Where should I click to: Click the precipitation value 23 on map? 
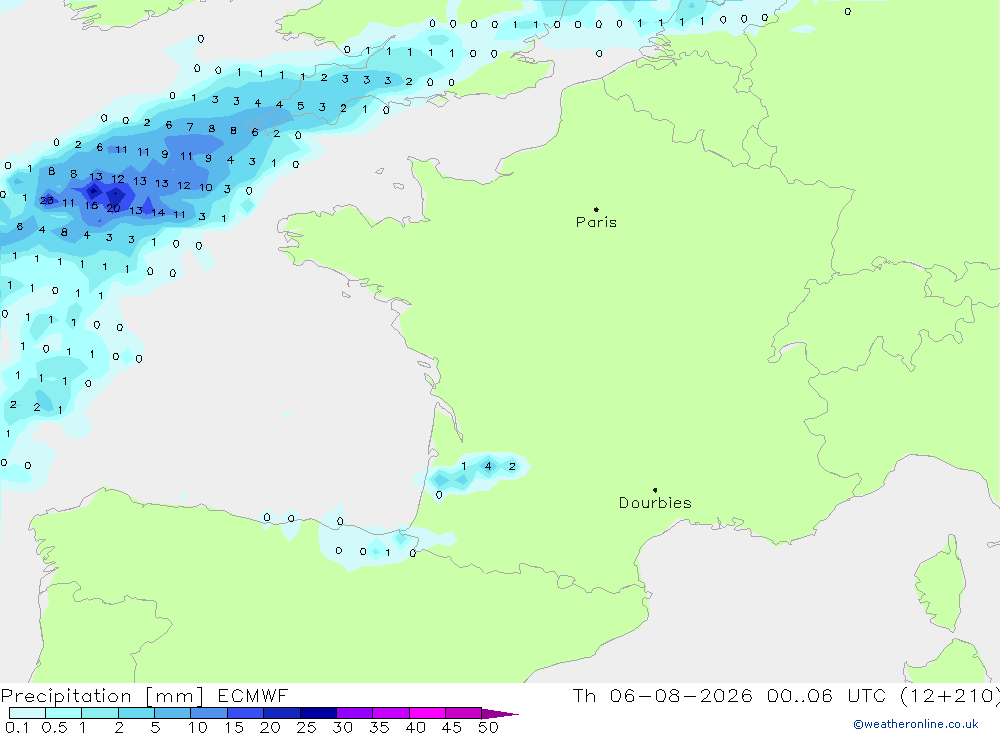(x=47, y=200)
